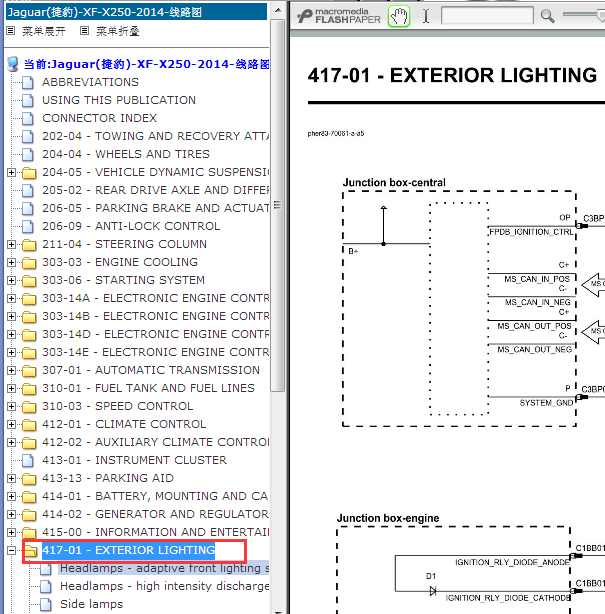
Task: Open 205-02 REAR DRIVE AXLE page
Action: pos(155,190)
